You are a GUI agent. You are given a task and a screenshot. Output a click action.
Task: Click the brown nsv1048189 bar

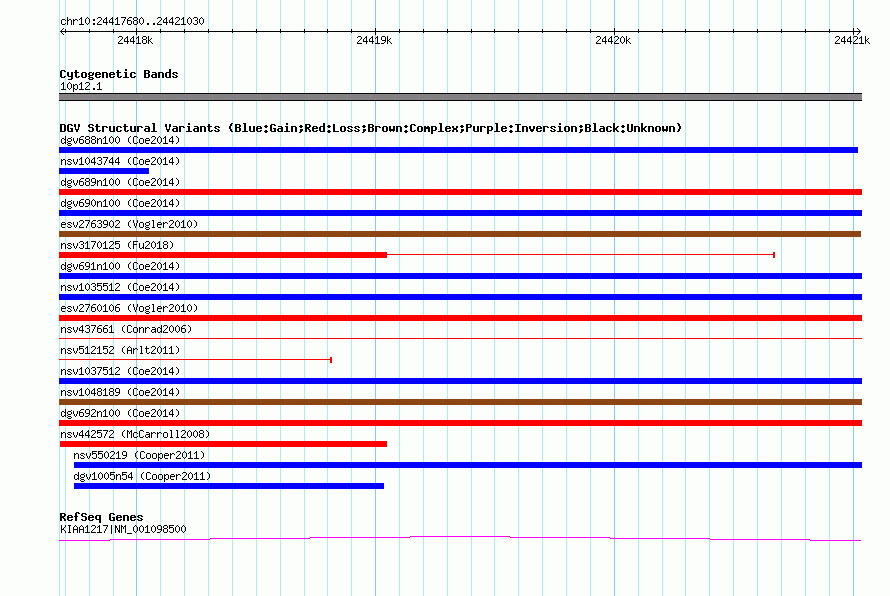[x=460, y=402]
